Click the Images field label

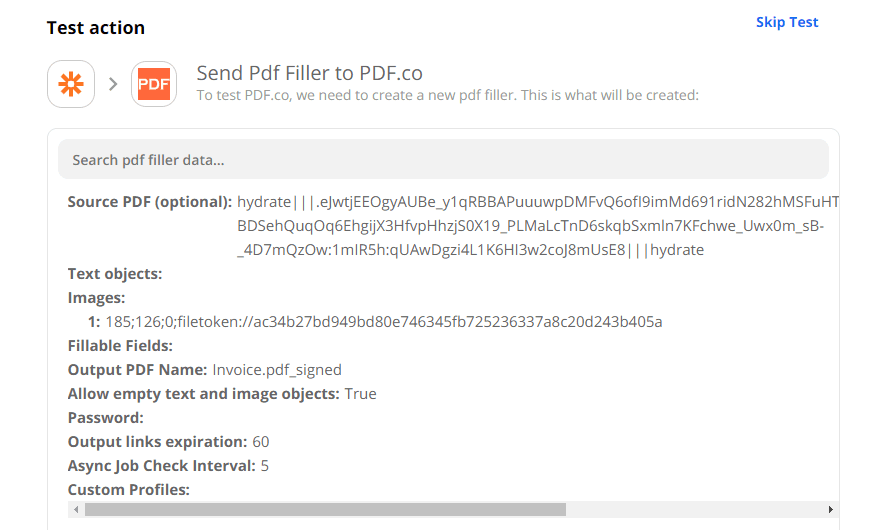point(97,298)
